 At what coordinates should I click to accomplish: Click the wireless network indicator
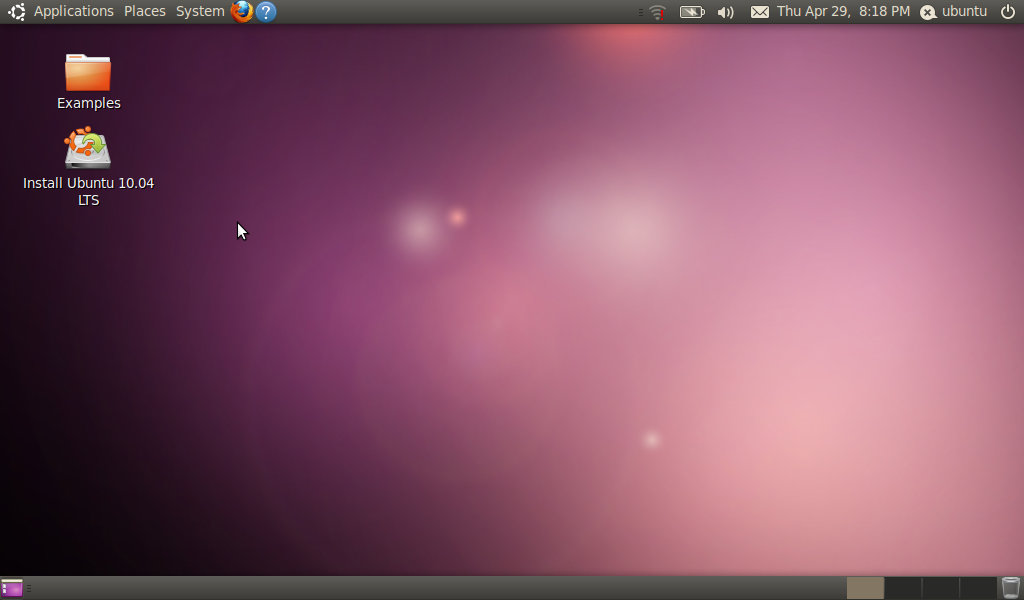pos(656,12)
